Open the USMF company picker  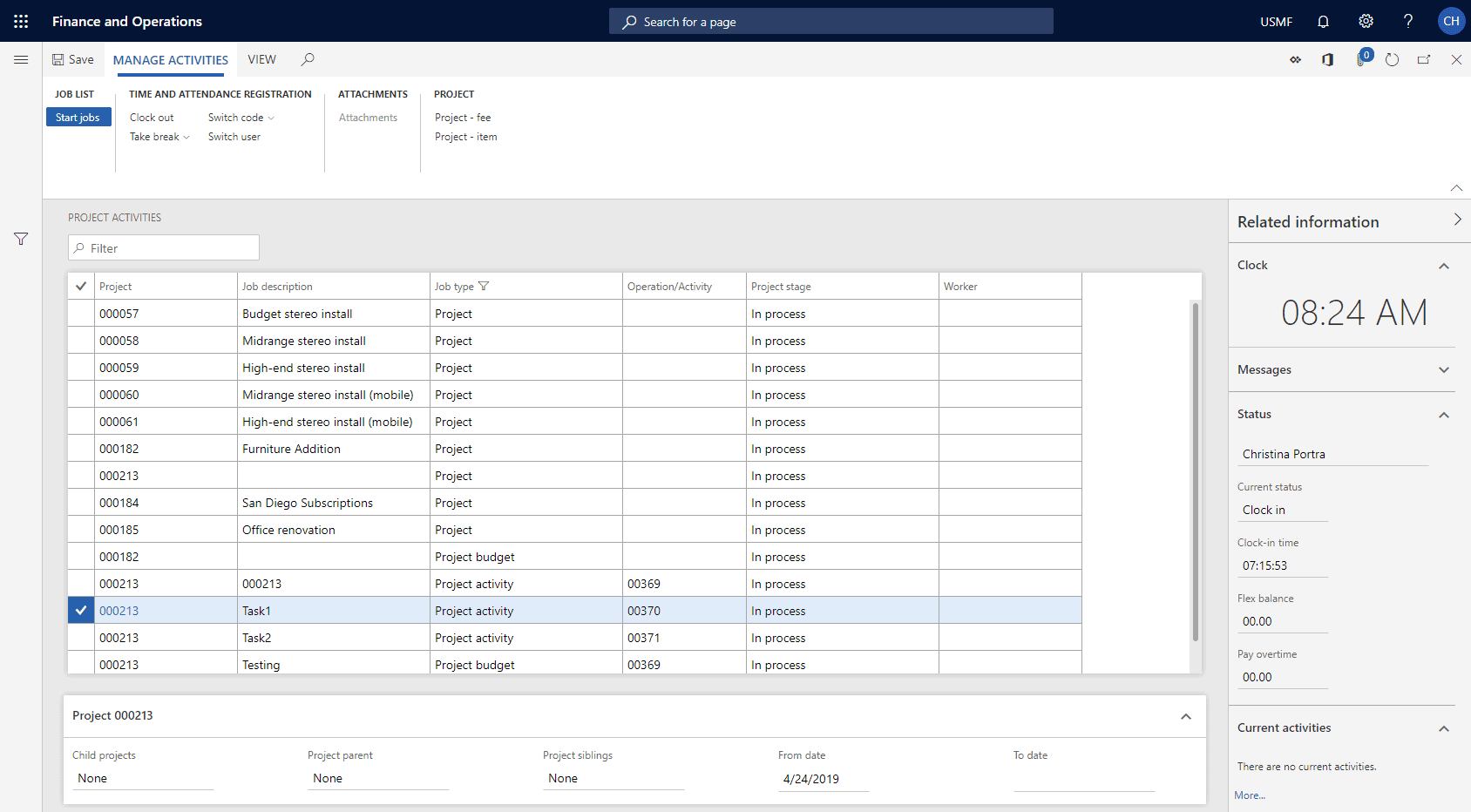coord(1276,21)
